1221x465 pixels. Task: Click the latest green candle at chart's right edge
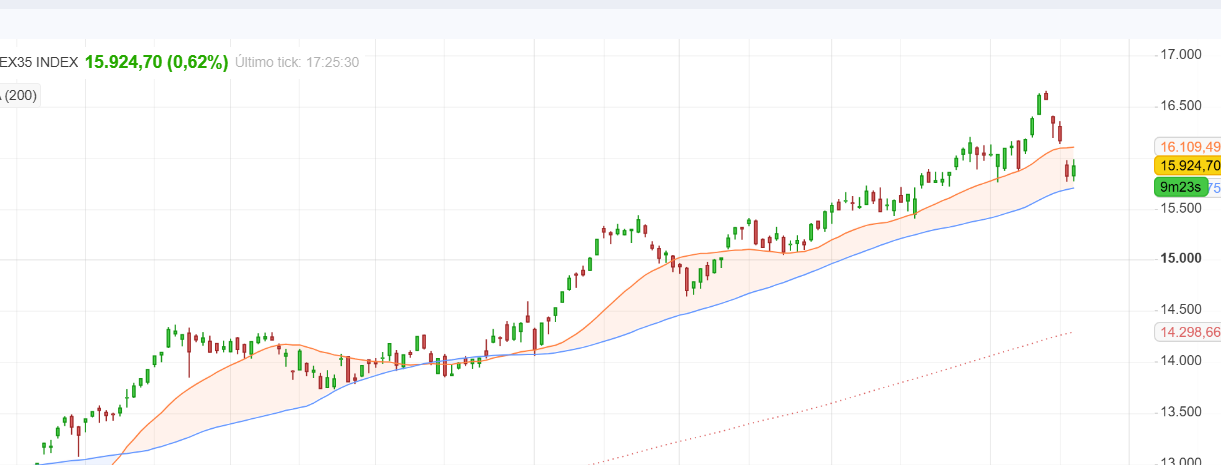[x=1073, y=171]
